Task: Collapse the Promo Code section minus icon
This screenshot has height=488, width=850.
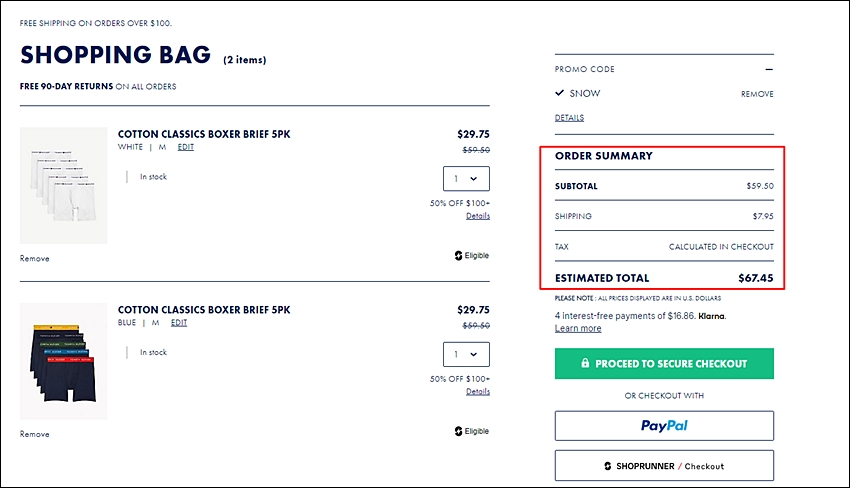Action: (x=769, y=69)
